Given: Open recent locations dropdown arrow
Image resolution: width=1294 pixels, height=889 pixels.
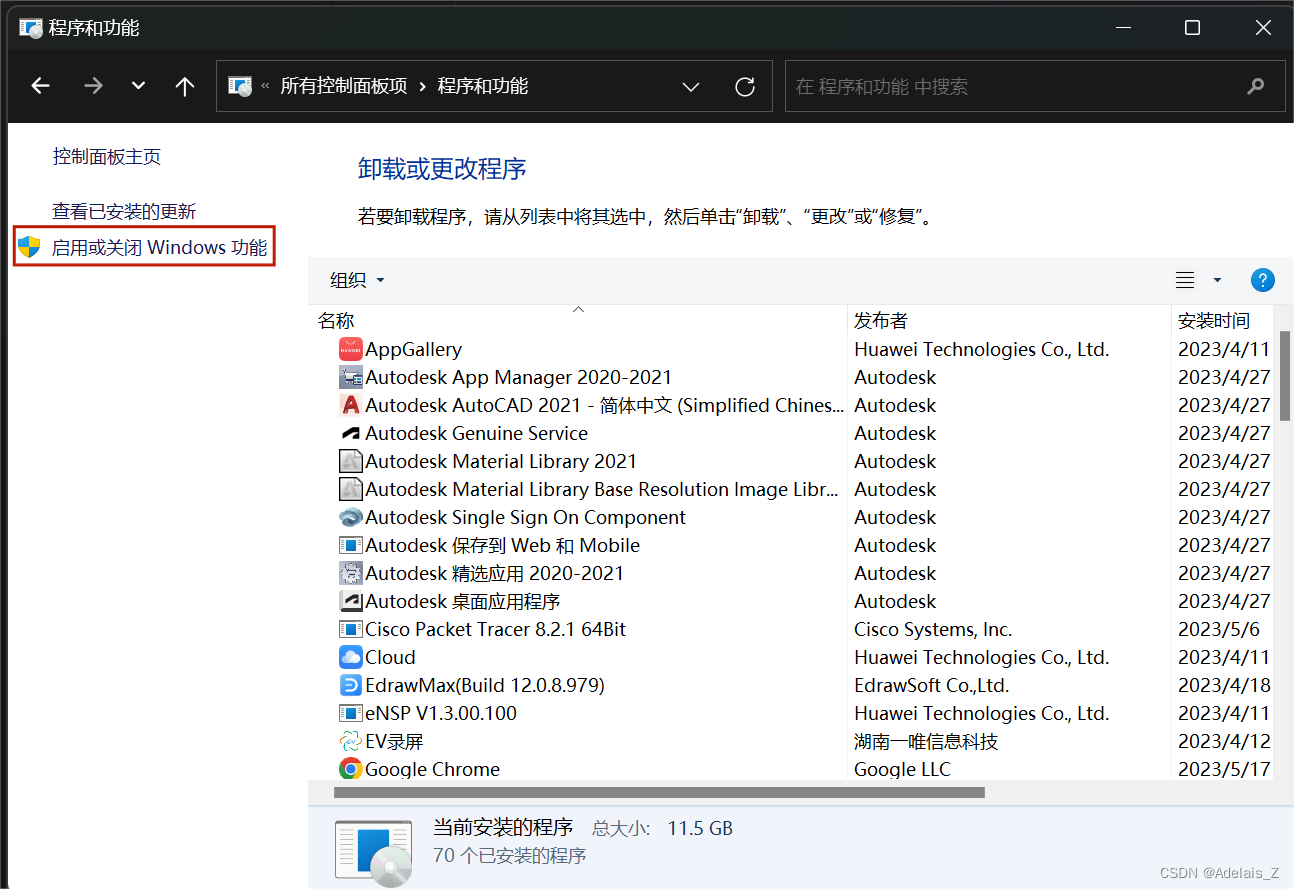Looking at the screenshot, I should [139, 86].
